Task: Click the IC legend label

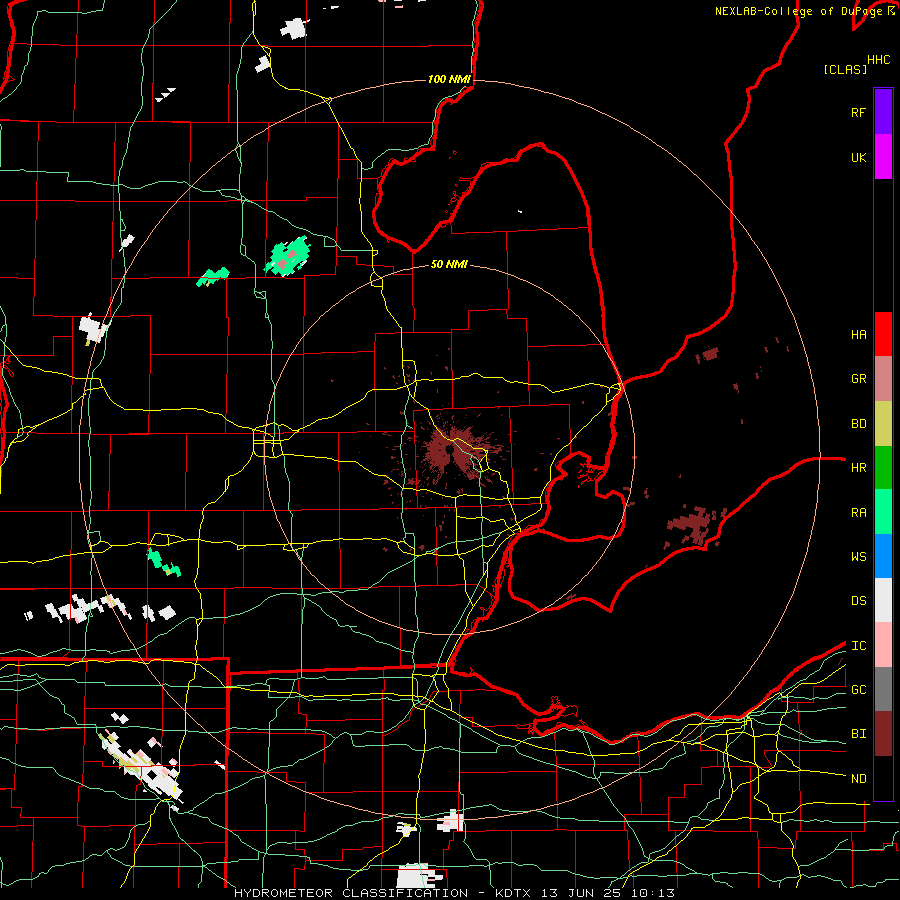Action: 858,646
